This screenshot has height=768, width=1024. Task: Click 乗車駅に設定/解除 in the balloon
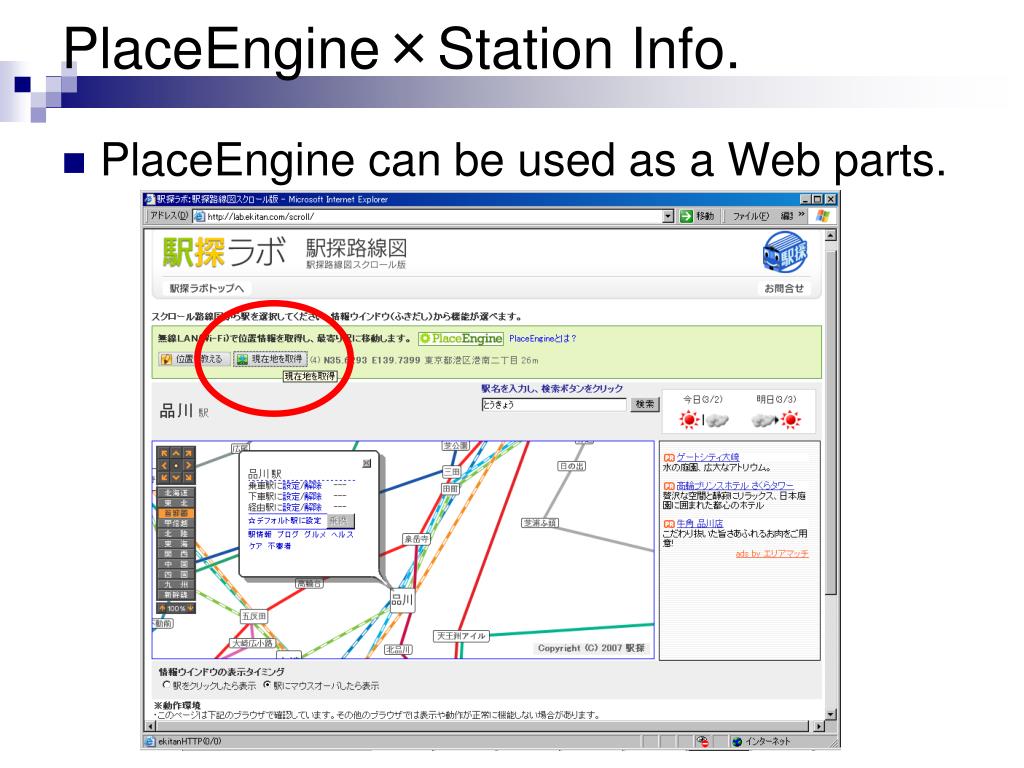click(285, 485)
